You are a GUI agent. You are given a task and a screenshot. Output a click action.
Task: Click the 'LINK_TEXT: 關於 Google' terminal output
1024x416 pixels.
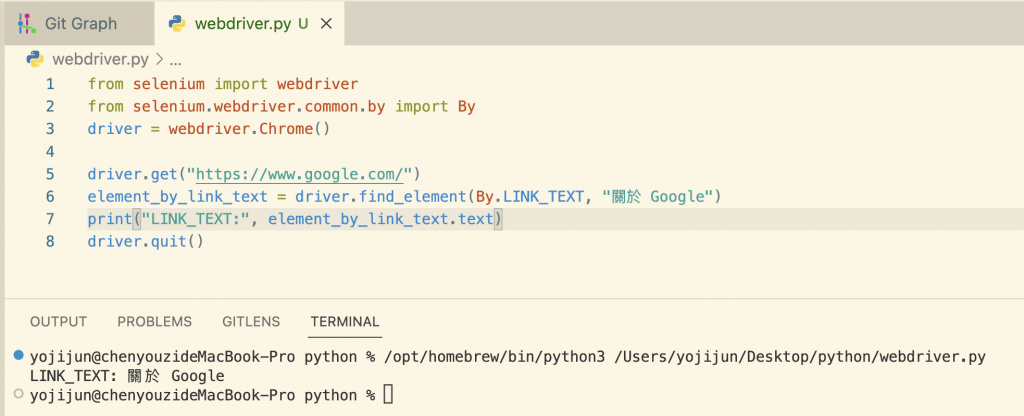(x=127, y=376)
